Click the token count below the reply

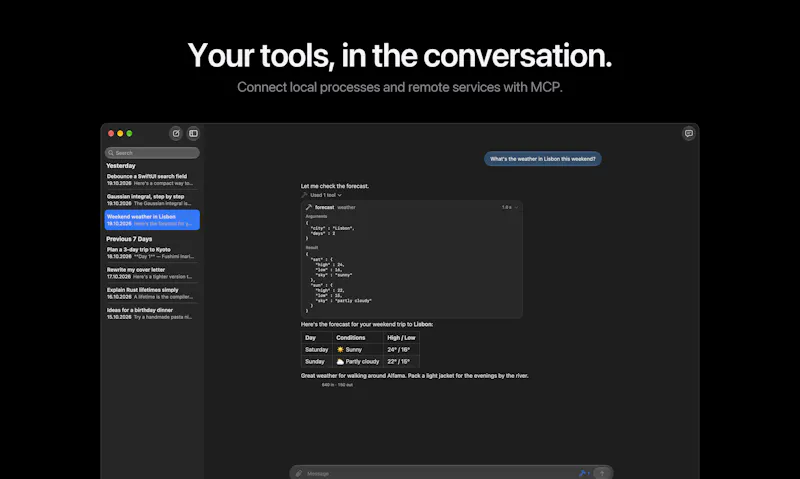click(337, 385)
